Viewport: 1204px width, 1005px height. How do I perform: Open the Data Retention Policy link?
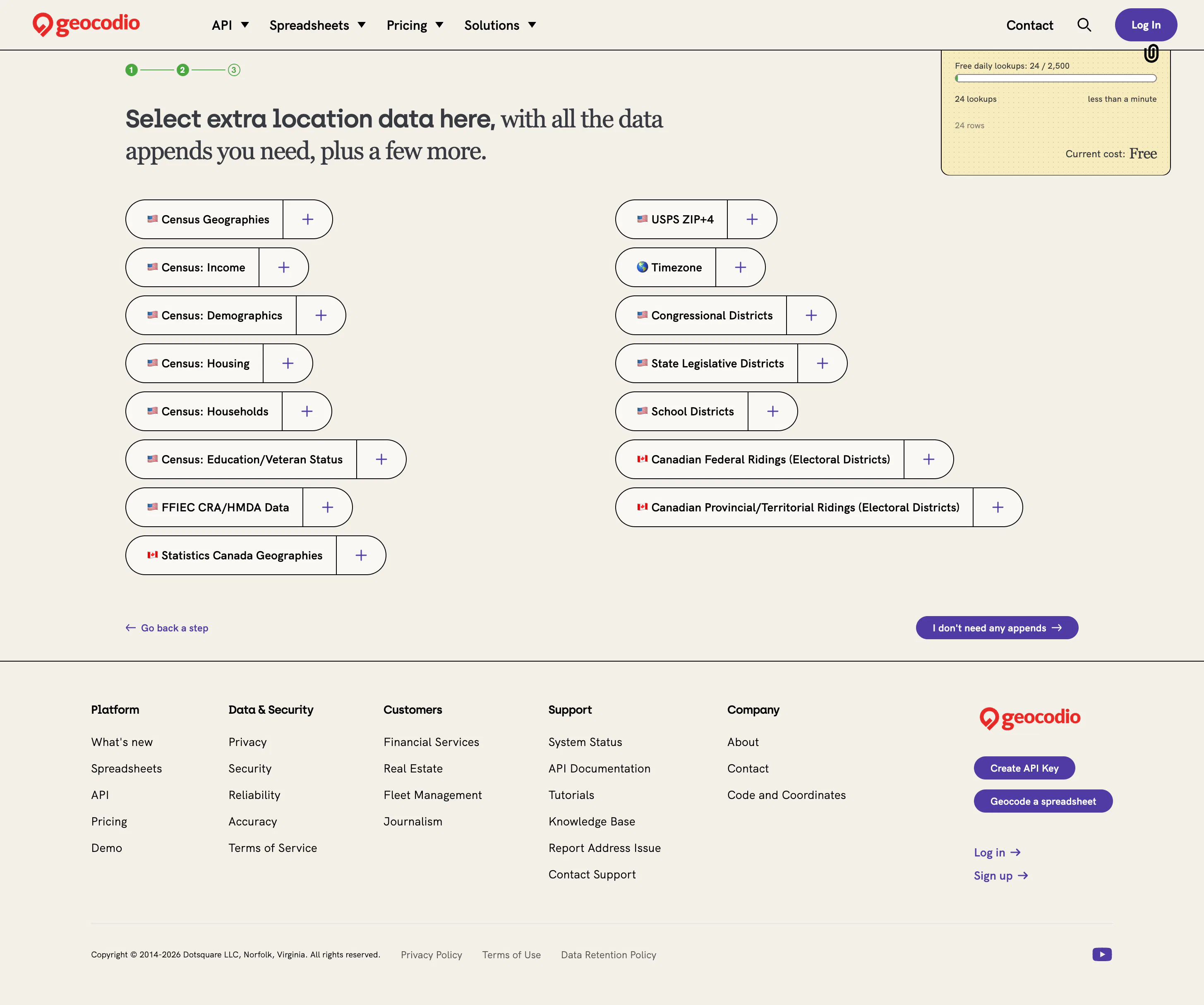[608, 955]
